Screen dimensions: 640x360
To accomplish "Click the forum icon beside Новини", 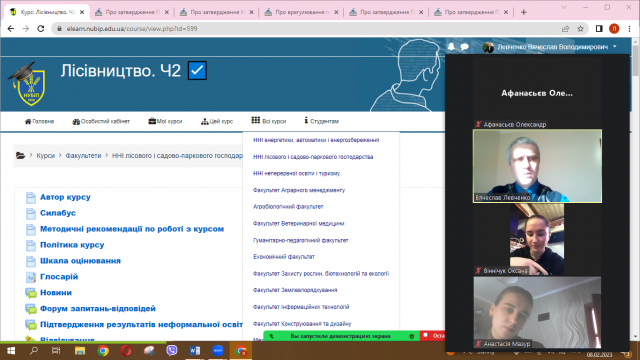I will click(31, 293).
